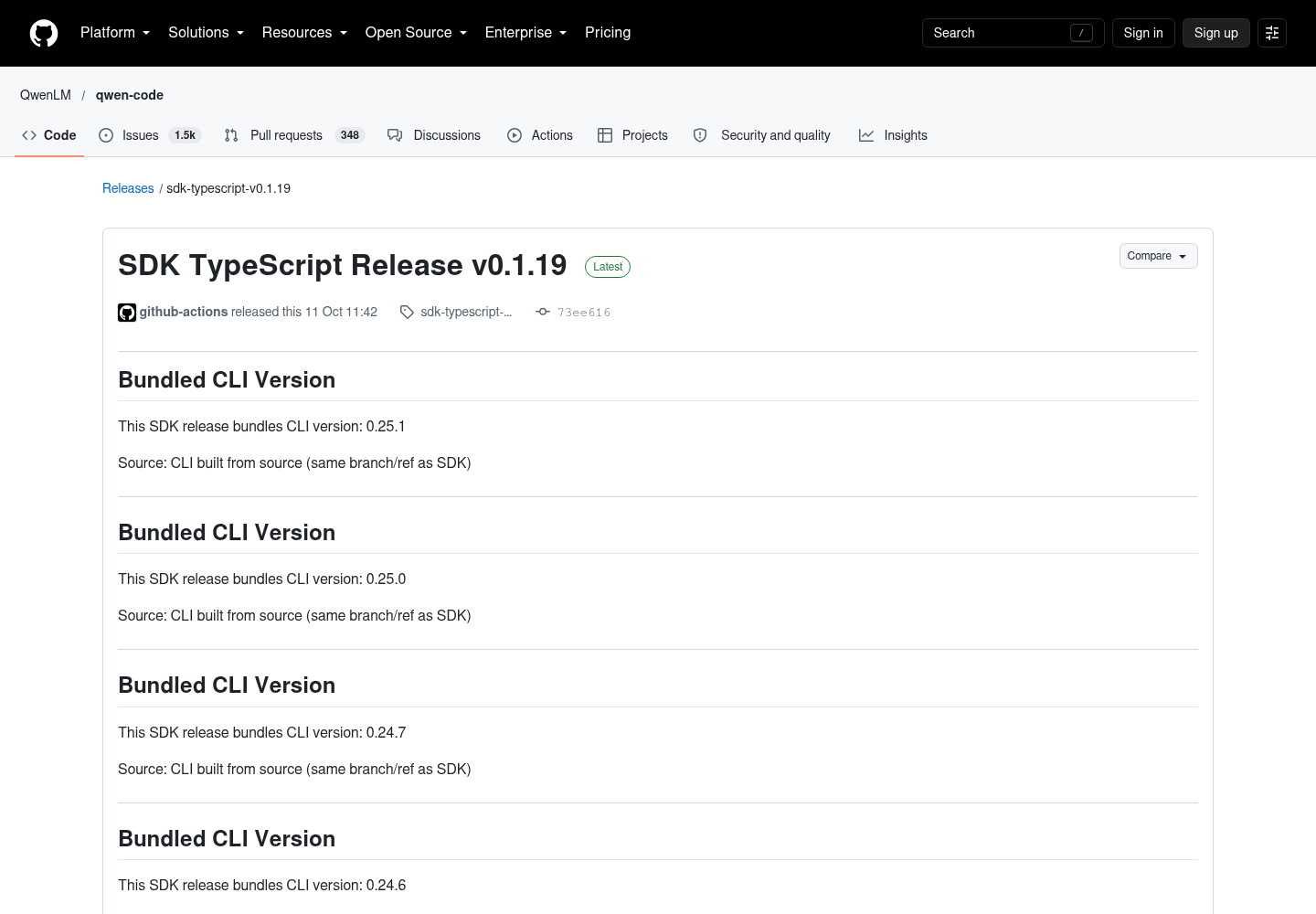This screenshot has height=914, width=1316.
Task: Open commit 73ee616
Action: click(x=584, y=313)
